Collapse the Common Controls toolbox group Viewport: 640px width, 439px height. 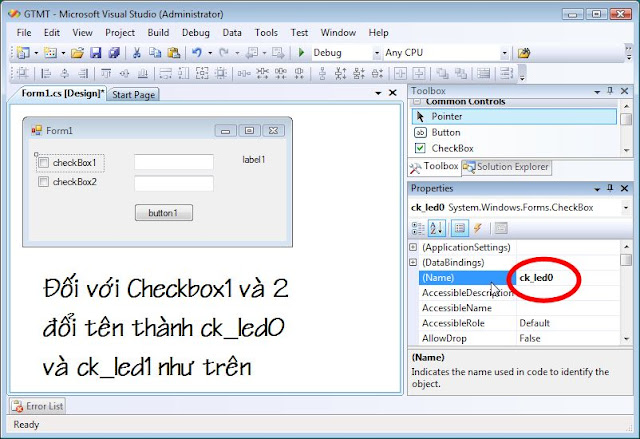[x=417, y=101]
